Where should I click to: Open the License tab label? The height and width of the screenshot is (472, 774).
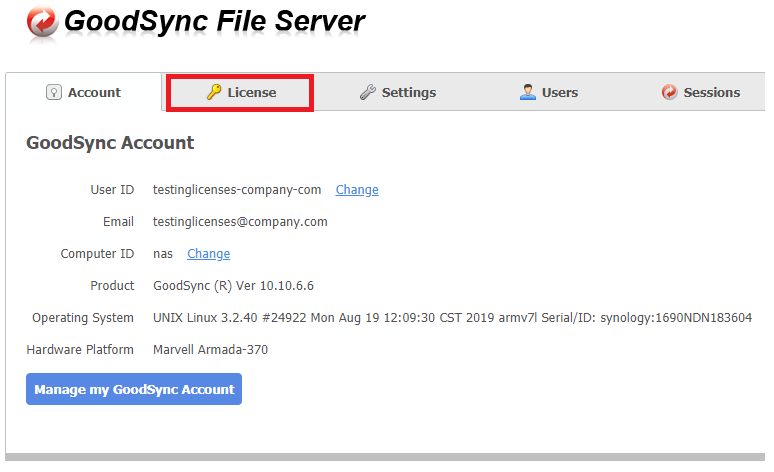tap(252, 92)
